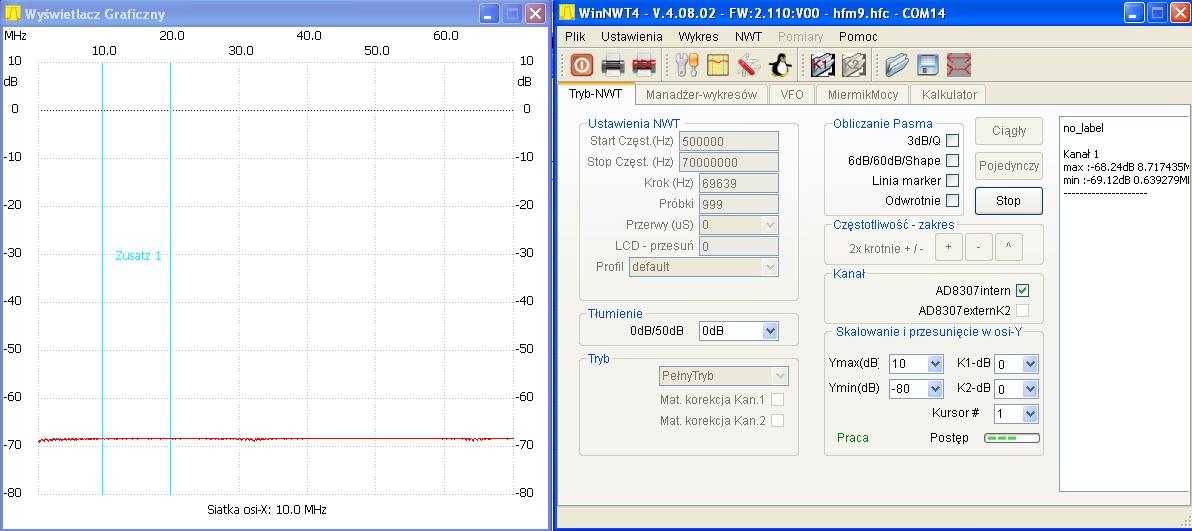The image size is (1192, 531).
Task: Enable the 3dB/Q checkbox
Action: click(x=952, y=140)
